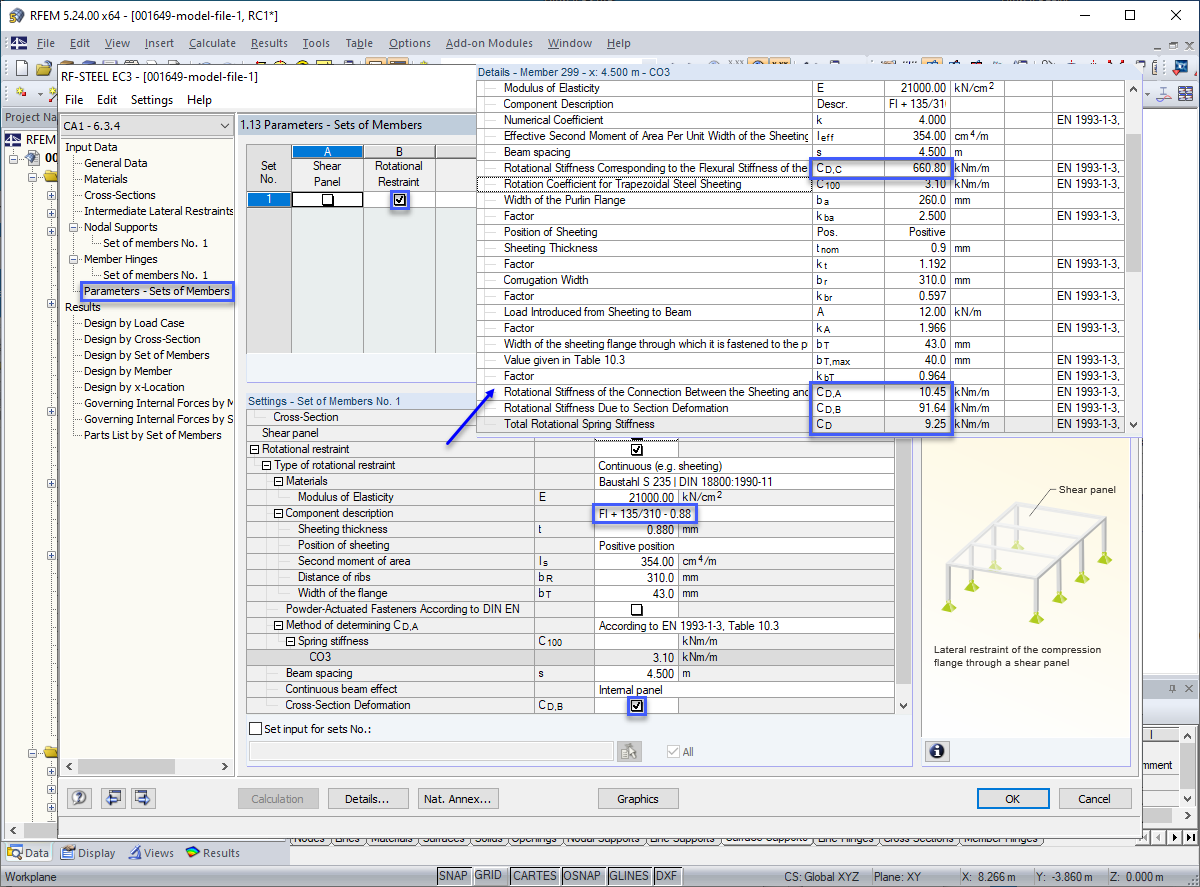Confirm the details with the OK button
The height and width of the screenshot is (887, 1200).
(1013, 798)
